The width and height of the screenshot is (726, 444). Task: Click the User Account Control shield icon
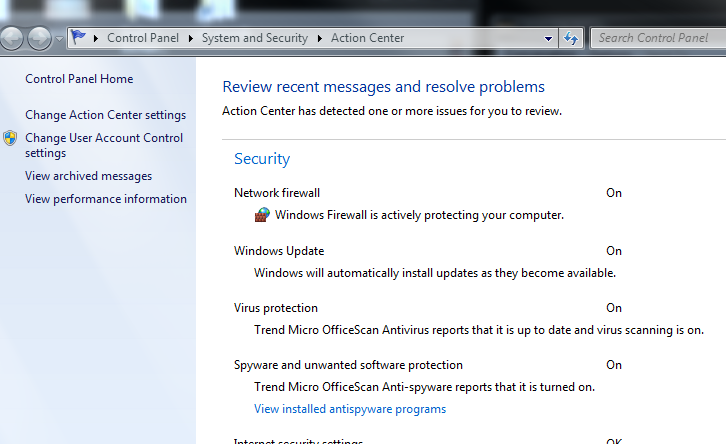click(x=10, y=138)
